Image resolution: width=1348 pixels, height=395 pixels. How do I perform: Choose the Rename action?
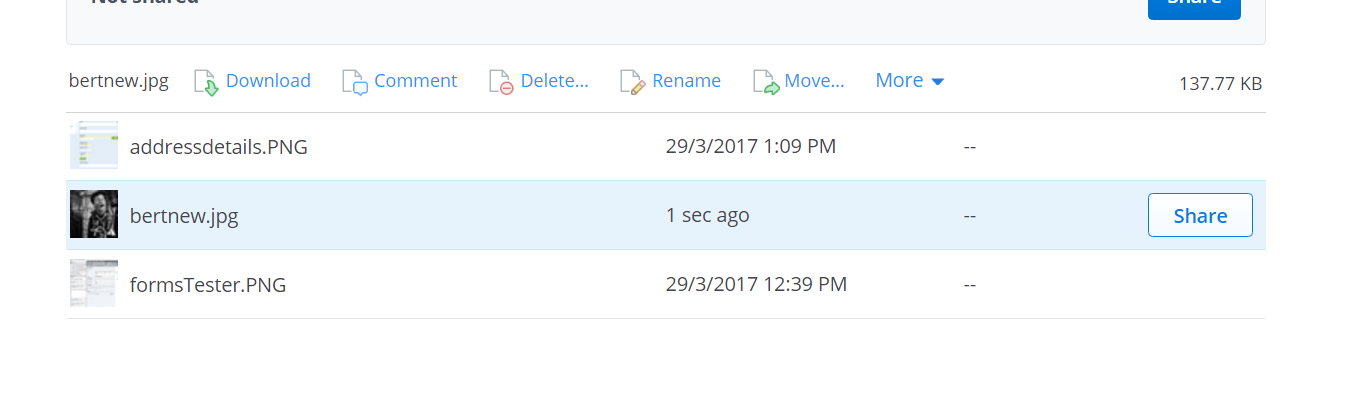687,81
